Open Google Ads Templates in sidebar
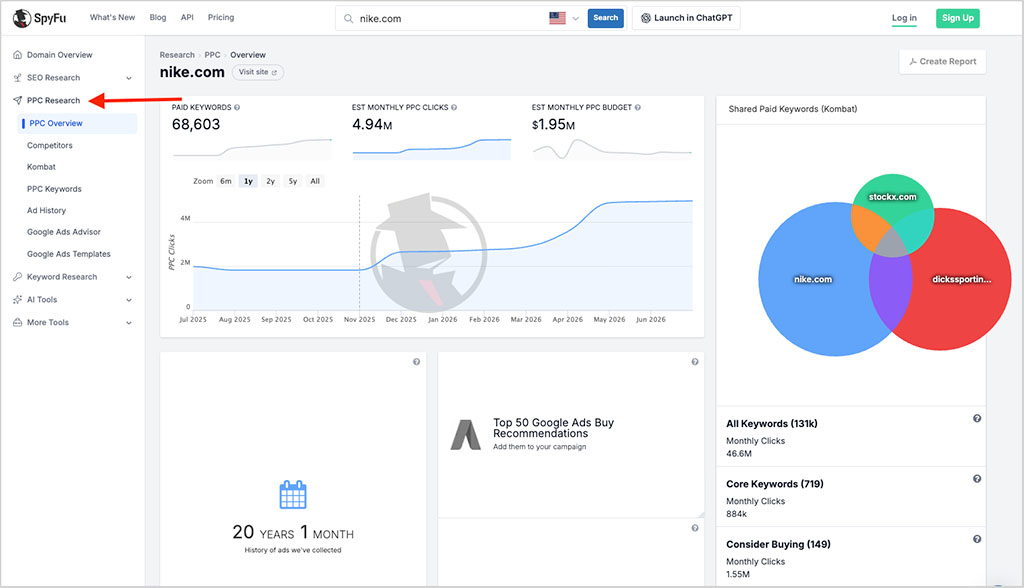Image resolution: width=1024 pixels, height=588 pixels. (x=69, y=254)
